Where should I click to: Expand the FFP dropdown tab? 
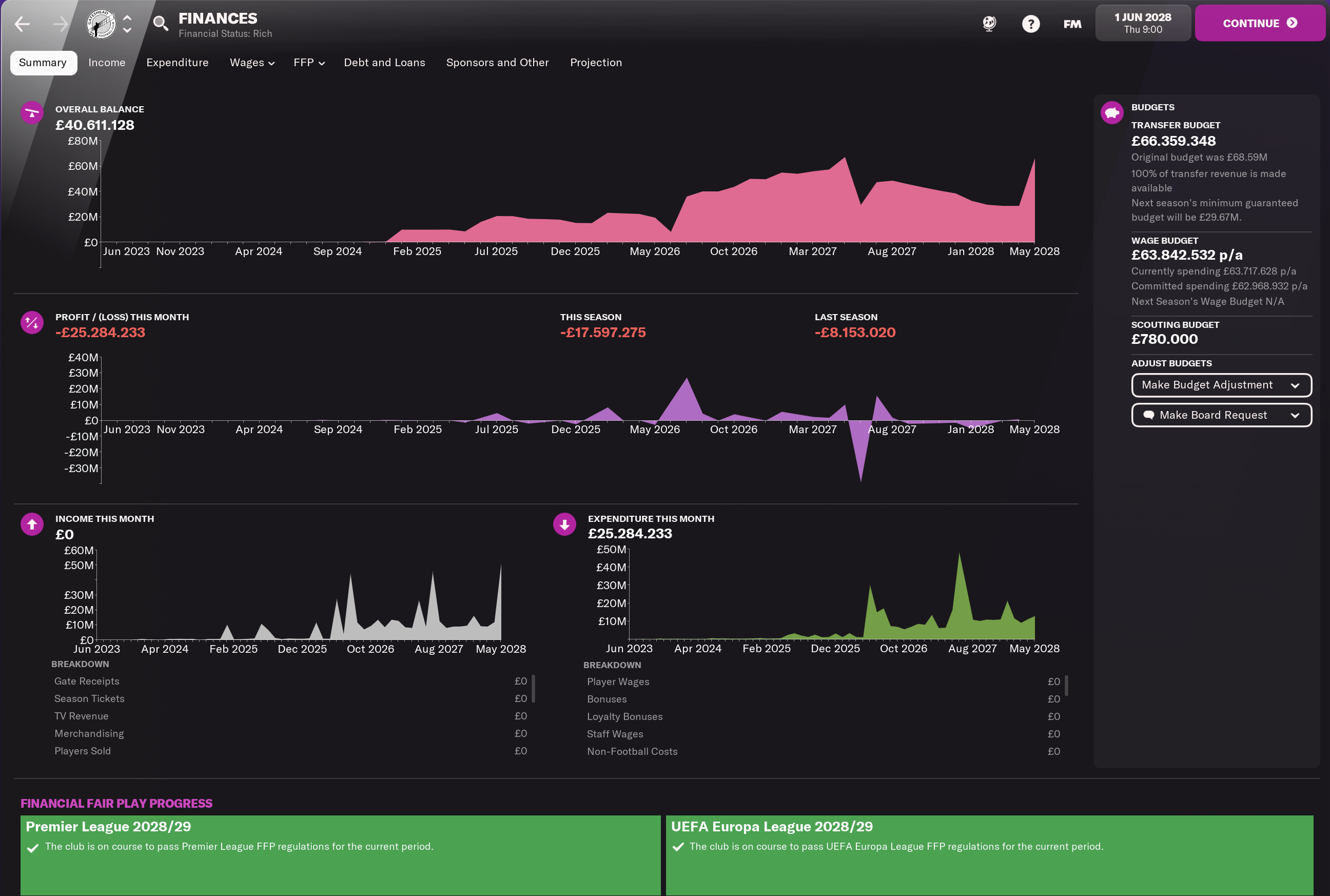tap(309, 62)
